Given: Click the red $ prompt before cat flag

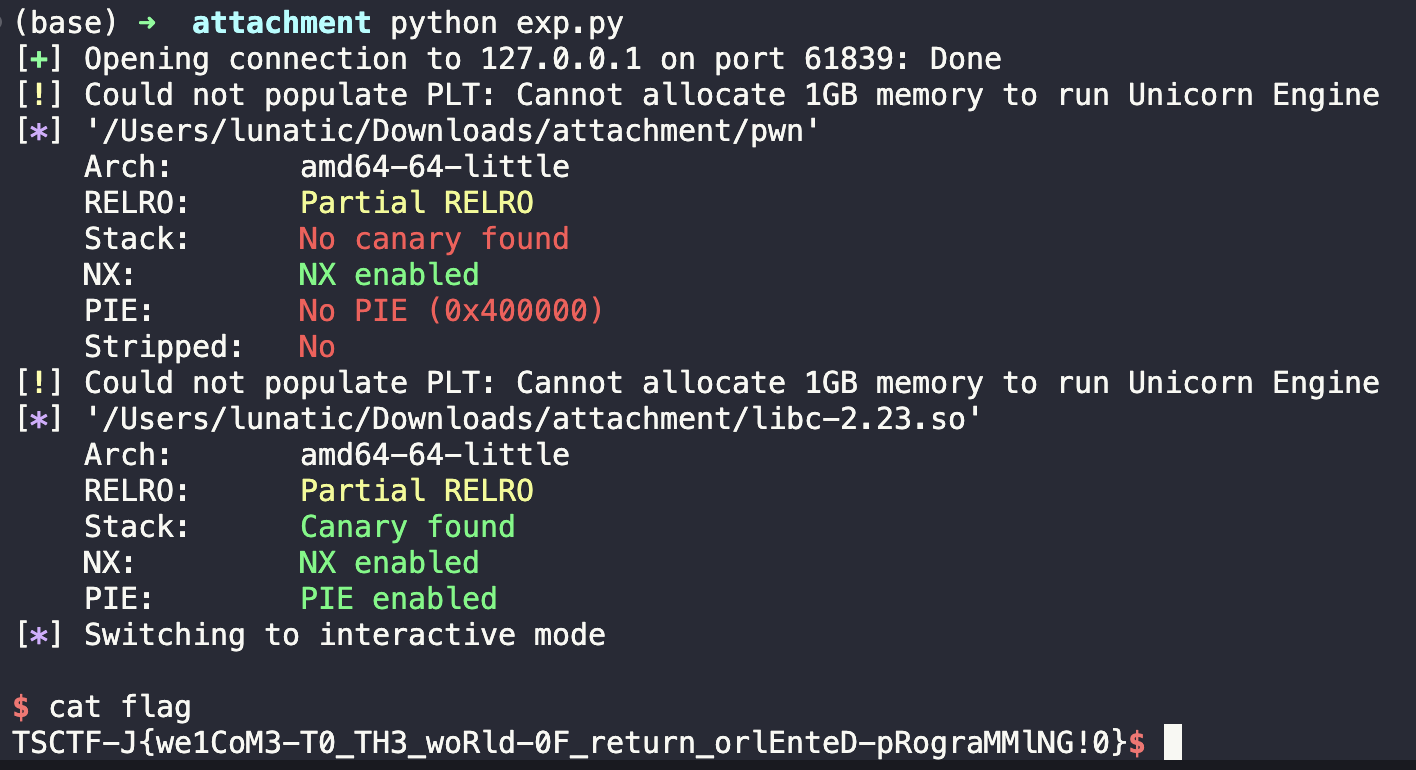Looking at the screenshot, I should click(21, 707).
